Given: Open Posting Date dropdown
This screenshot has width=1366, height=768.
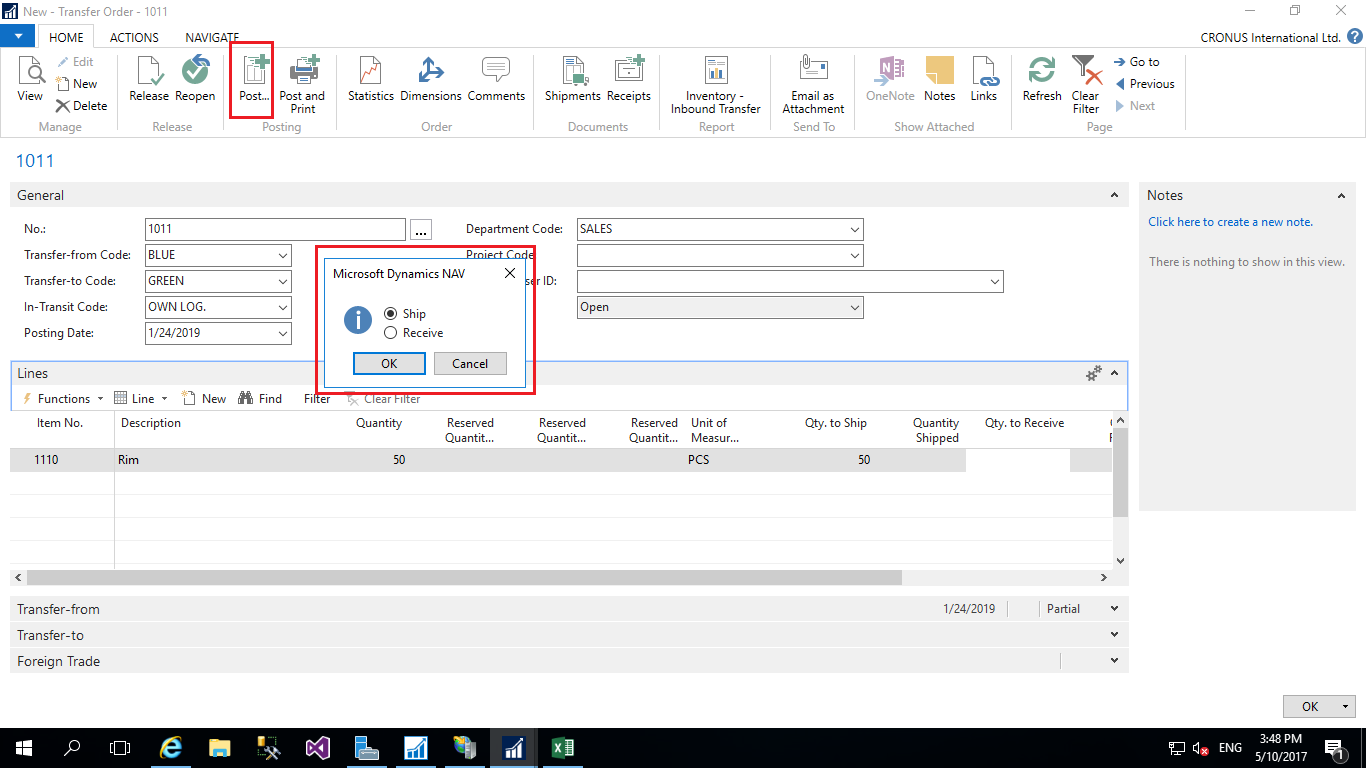Looking at the screenshot, I should tap(283, 333).
